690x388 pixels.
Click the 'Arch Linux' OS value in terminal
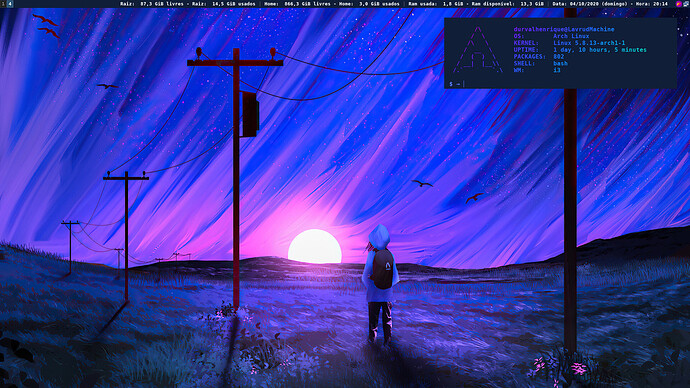pyautogui.click(x=571, y=36)
